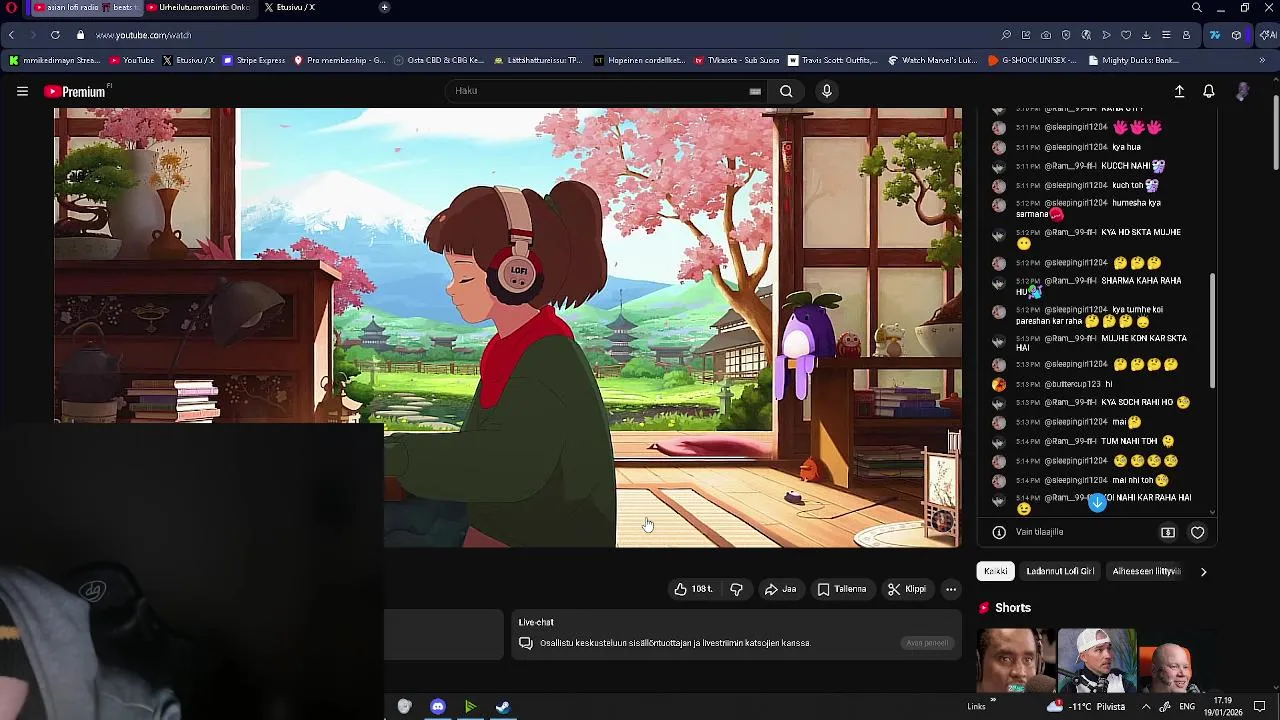Viewport: 1280px width, 720px height.
Task: Save the video with Tallenna
Action: click(x=842, y=589)
